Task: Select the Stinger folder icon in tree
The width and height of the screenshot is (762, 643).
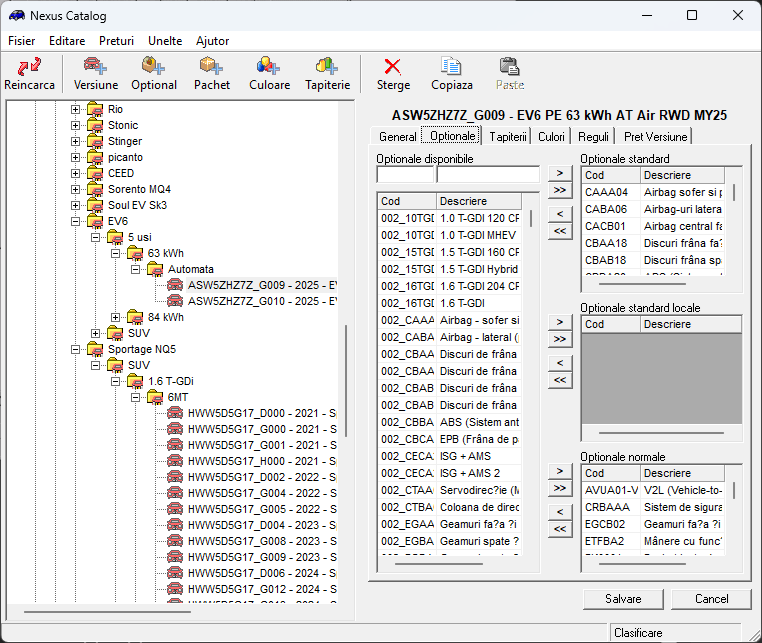Action: 95,141
